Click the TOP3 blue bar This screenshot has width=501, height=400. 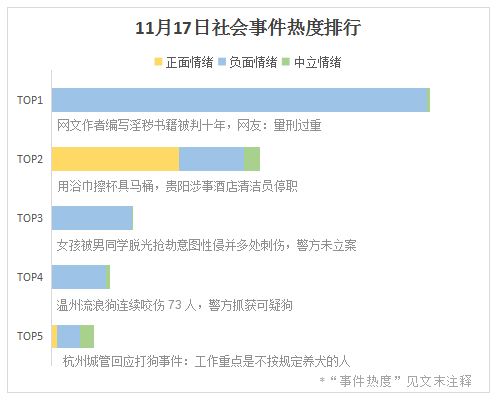[x=92, y=218]
